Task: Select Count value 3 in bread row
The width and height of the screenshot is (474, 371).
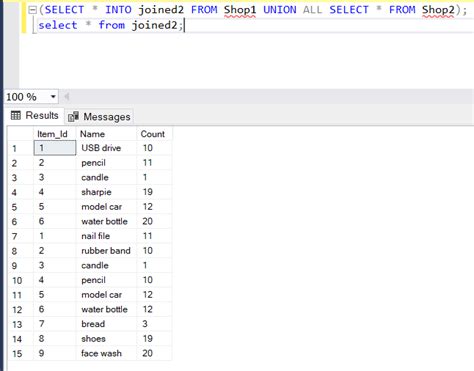Action: pos(154,324)
